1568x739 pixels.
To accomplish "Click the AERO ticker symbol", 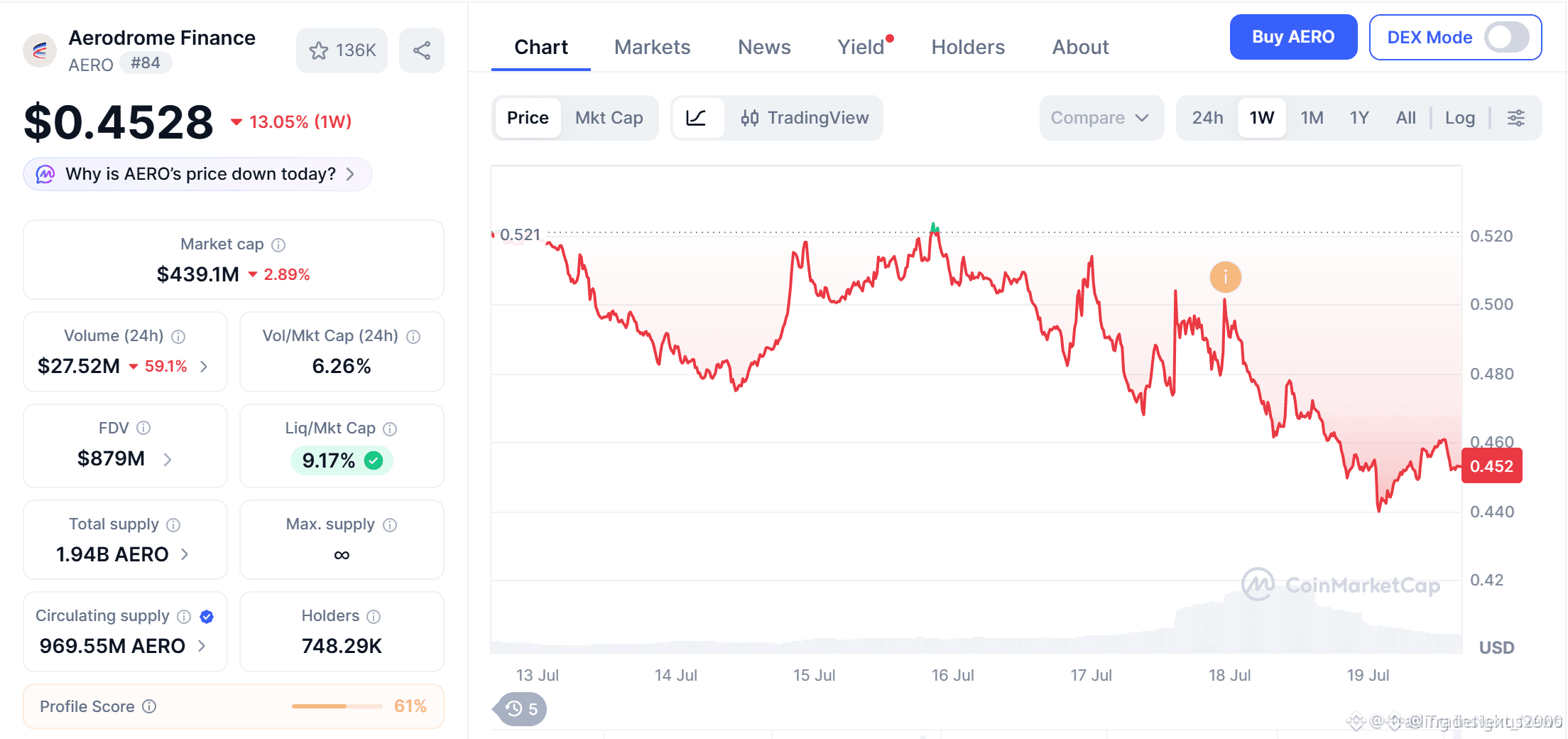I will pos(91,65).
